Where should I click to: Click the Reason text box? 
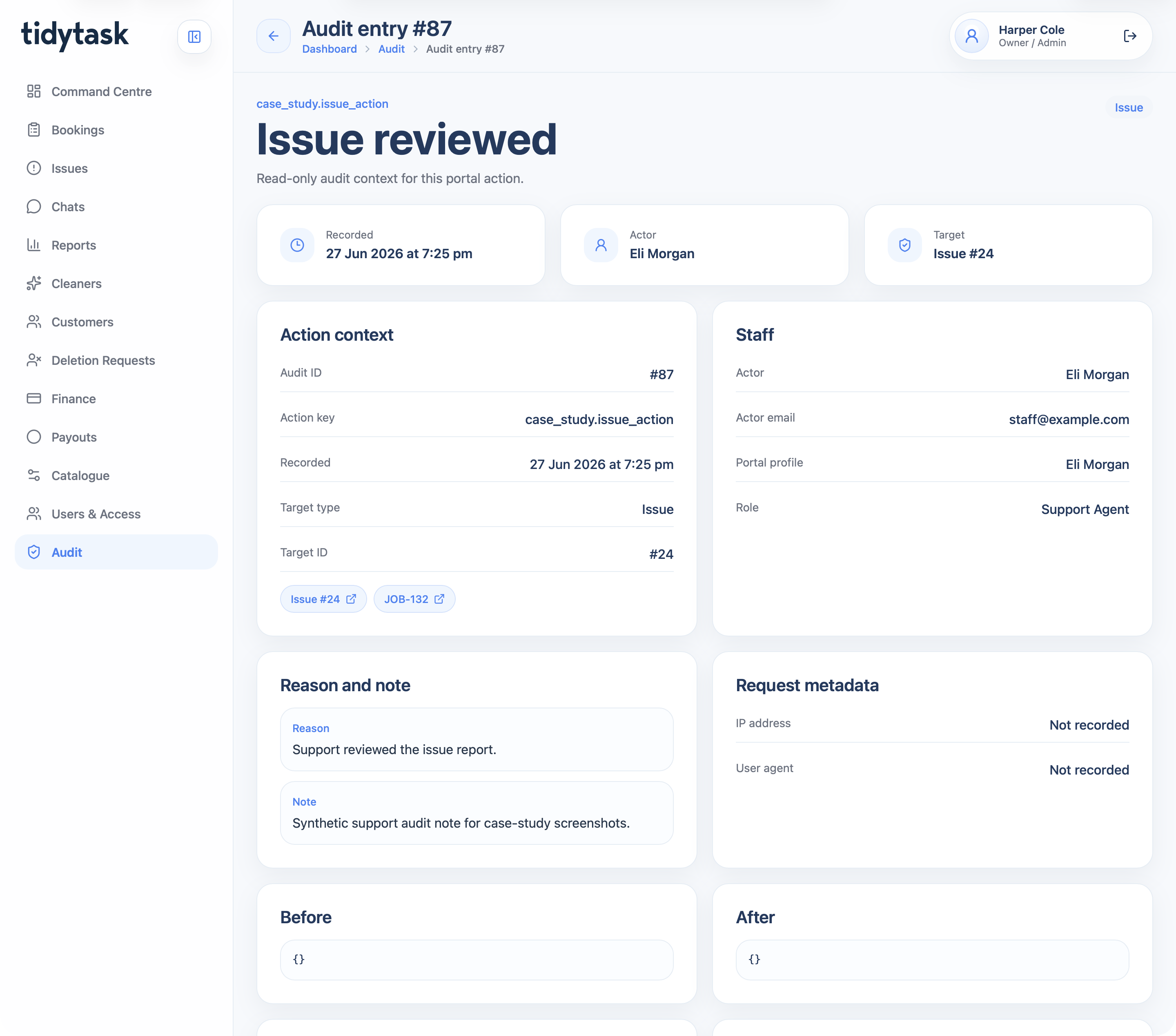click(x=477, y=739)
